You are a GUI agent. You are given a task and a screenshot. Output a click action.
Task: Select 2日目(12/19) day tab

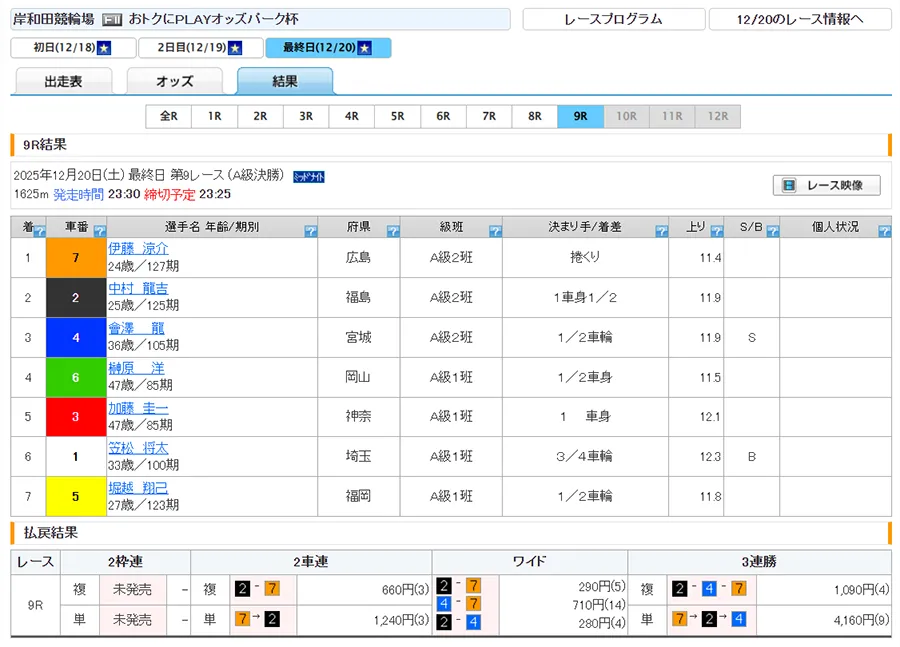(x=200, y=48)
